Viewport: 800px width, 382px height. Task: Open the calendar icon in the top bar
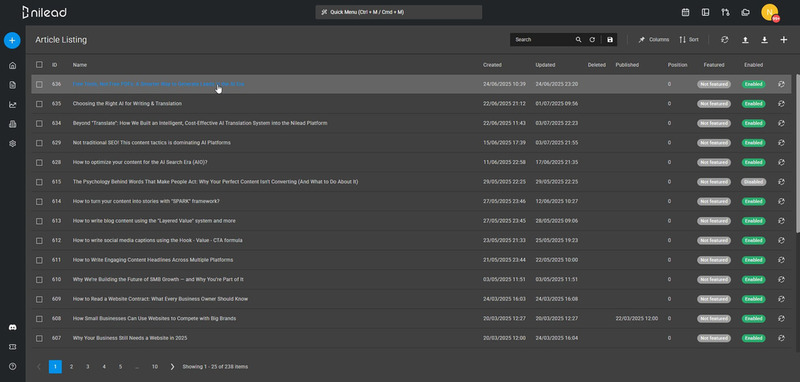pyautogui.click(x=685, y=12)
